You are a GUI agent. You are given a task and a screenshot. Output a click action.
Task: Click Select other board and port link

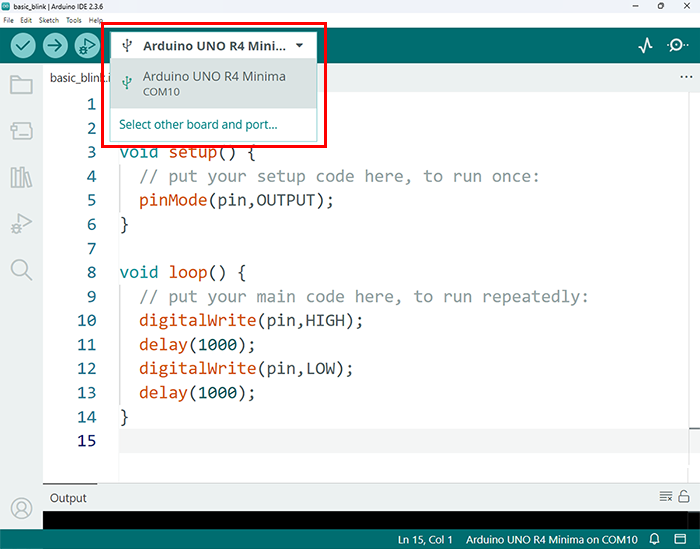[x=198, y=125]
